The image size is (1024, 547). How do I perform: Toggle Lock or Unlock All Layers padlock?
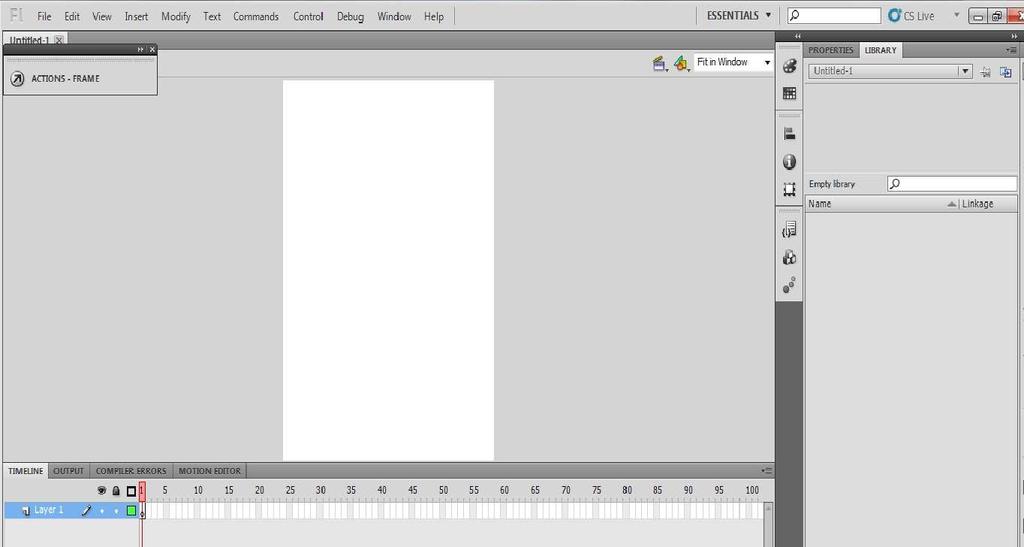tap(116, 491)
